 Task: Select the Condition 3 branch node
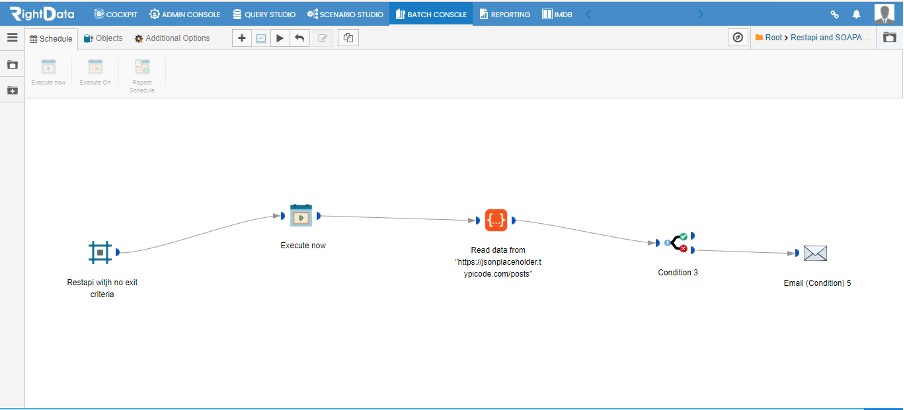(x=676, y=243)
